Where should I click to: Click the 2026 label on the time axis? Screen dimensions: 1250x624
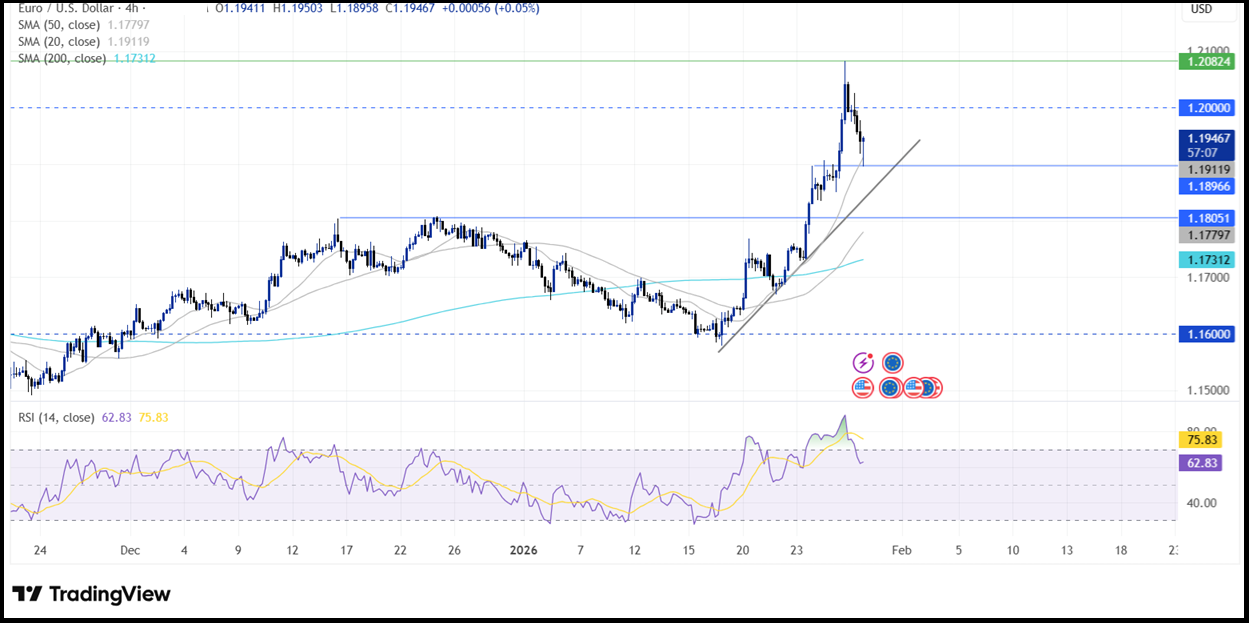(x=522, y=550)
